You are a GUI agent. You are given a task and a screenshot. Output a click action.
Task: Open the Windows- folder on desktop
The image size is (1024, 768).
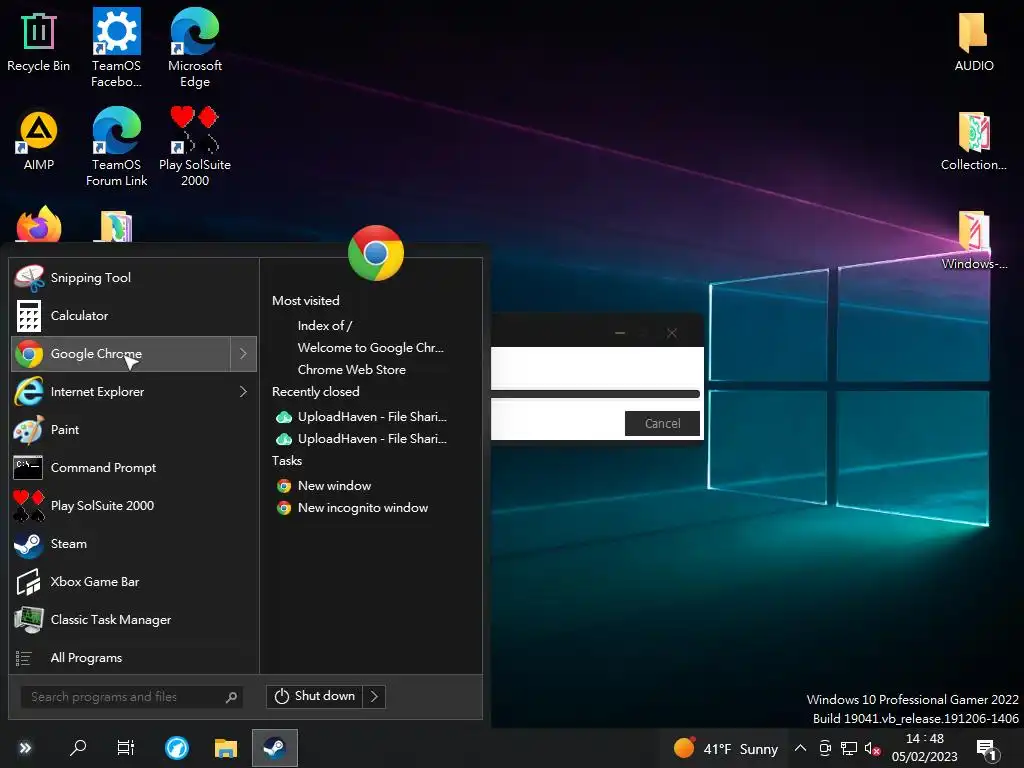(x=973, y=240)
